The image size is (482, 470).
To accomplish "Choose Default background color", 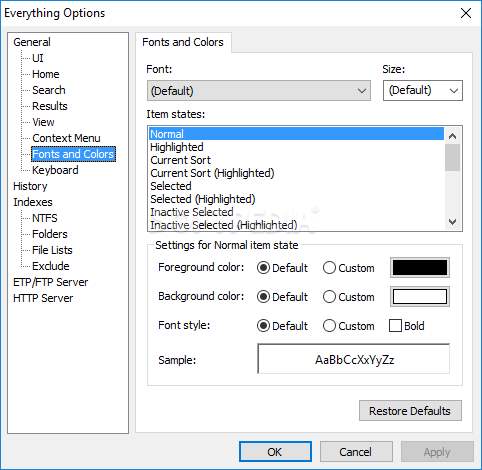I will click(x=283, y=297).
